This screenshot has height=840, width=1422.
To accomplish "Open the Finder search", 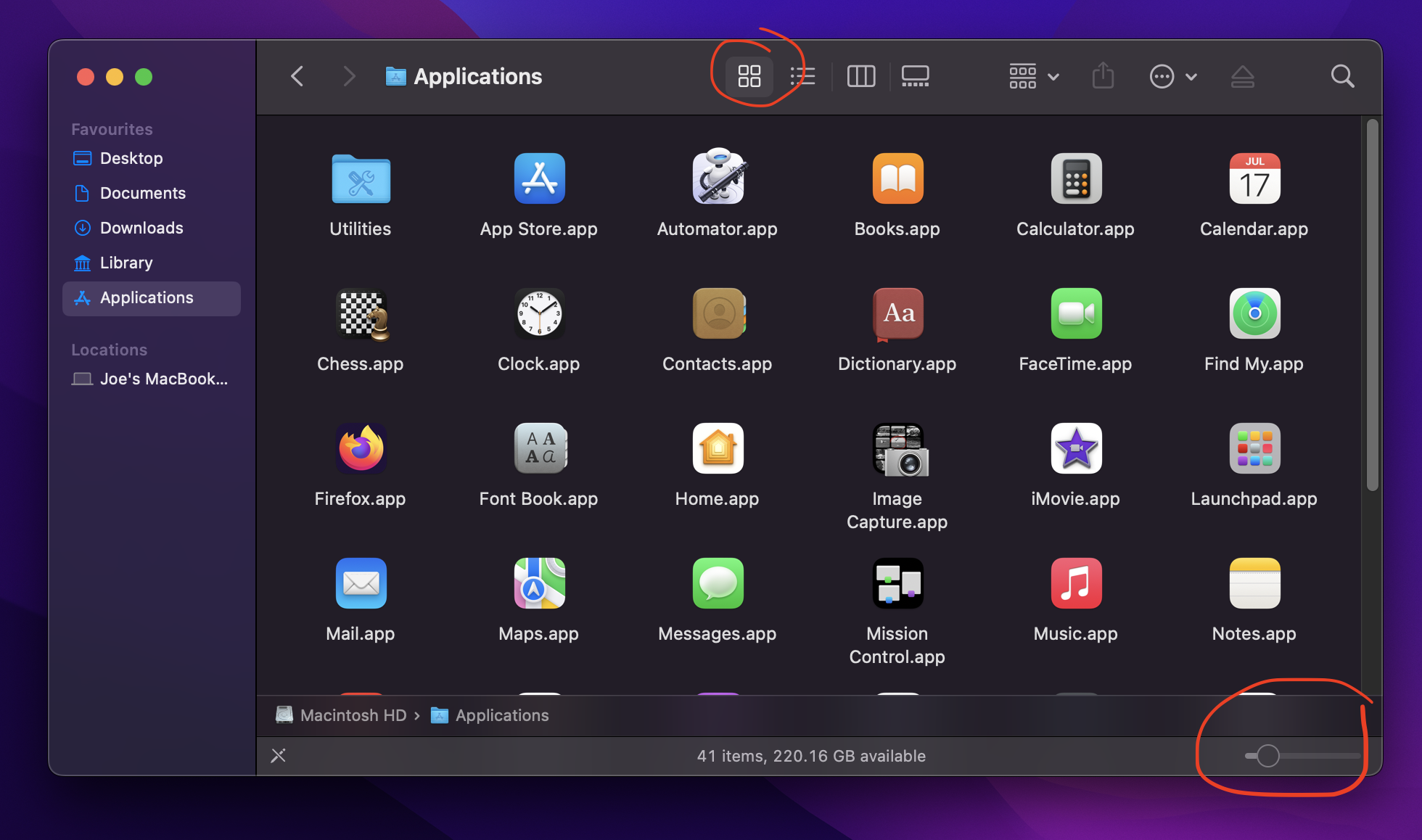I will (x=1342, y=76).
